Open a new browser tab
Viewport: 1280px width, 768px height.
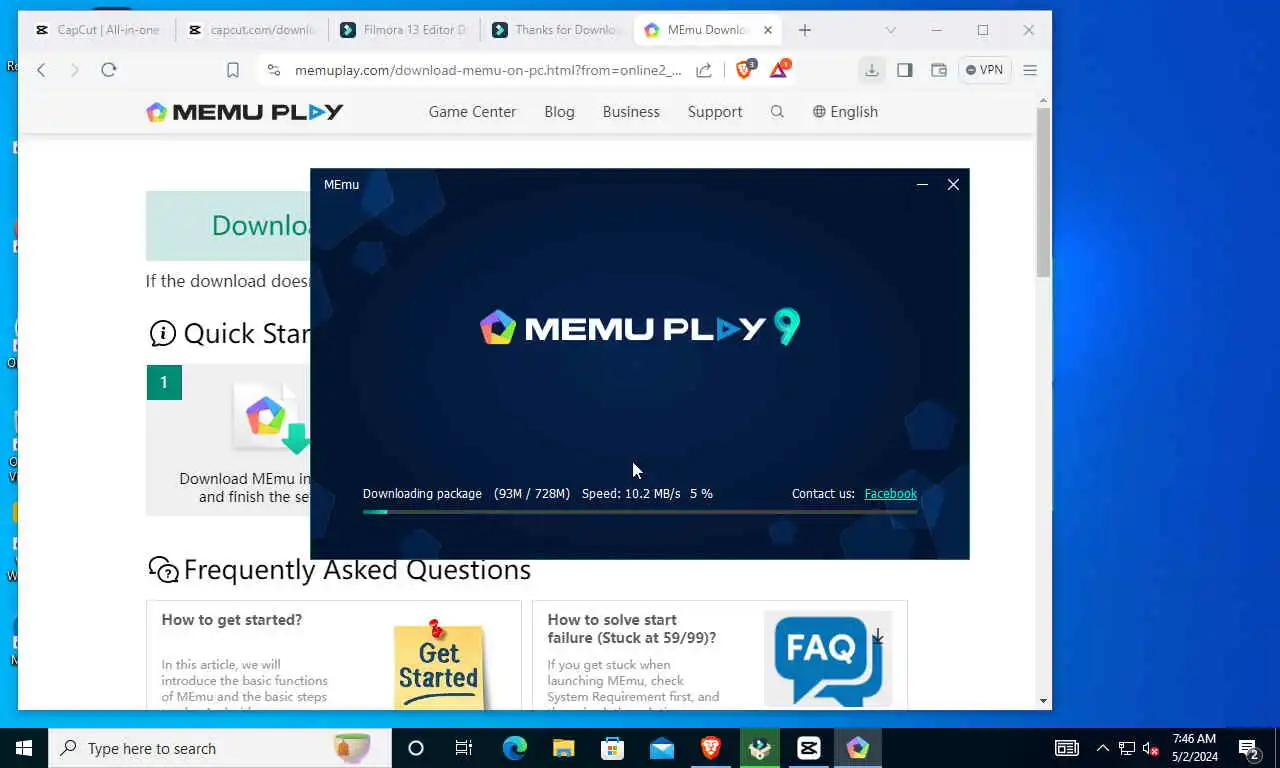[x=805, y=30]
